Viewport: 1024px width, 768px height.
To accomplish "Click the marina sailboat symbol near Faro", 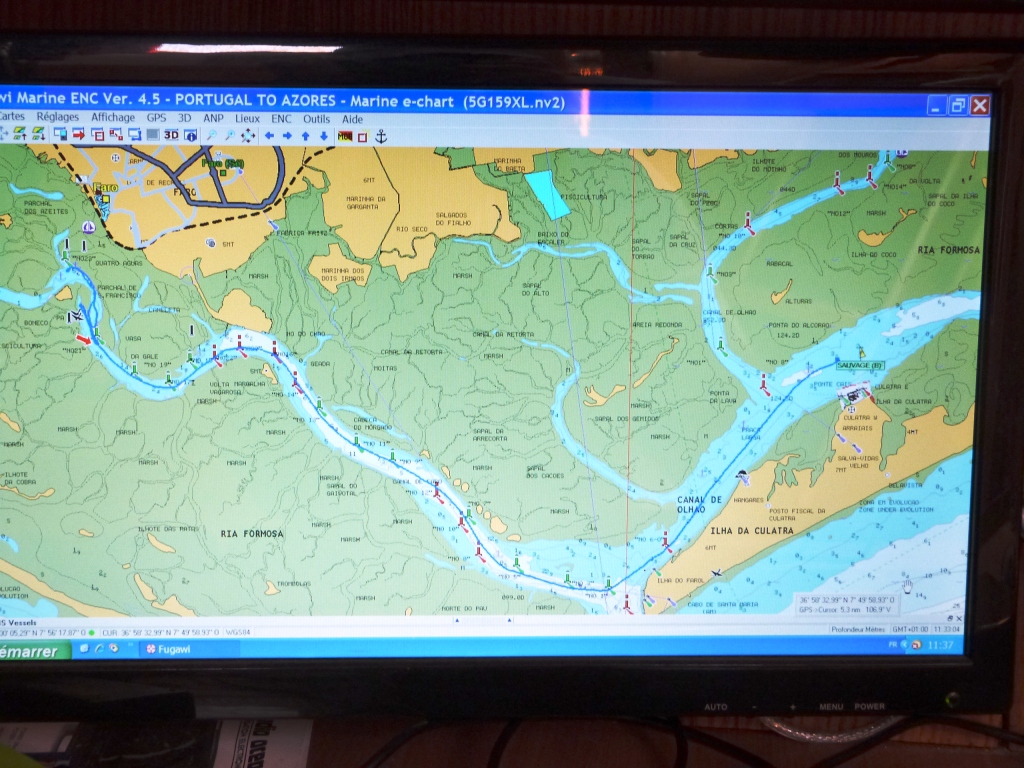I will pyautogui.click(x=89, y=227).
